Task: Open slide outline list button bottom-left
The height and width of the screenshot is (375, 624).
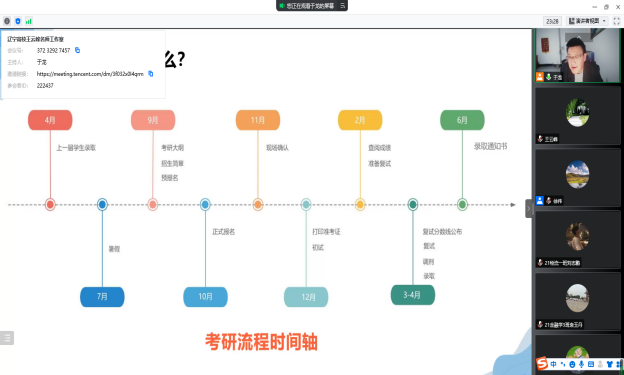Action: pos(7,338)
